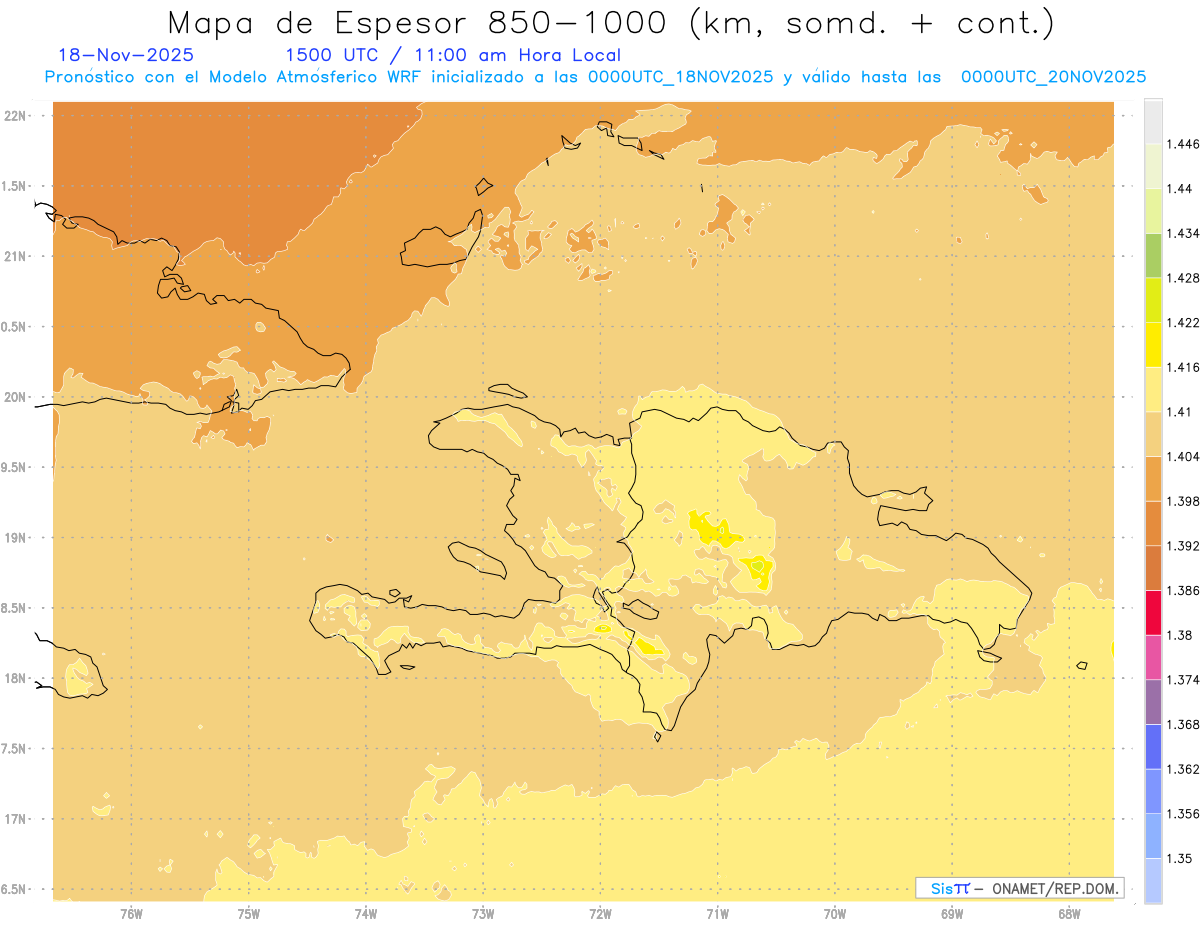Screen dimensions: 1200x927
Task: Click the latitude label '17N'
Action: point(16,819)
